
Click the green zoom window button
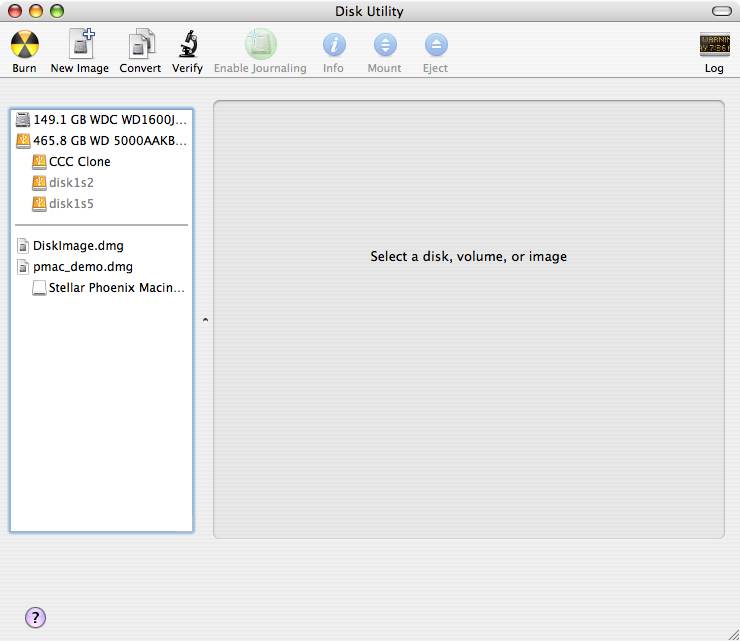coord(57,11)
